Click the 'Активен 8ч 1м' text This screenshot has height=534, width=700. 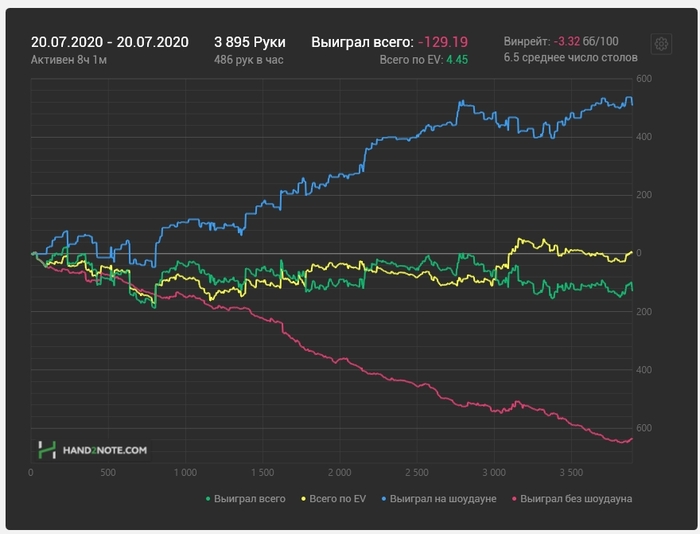point(69,60)
